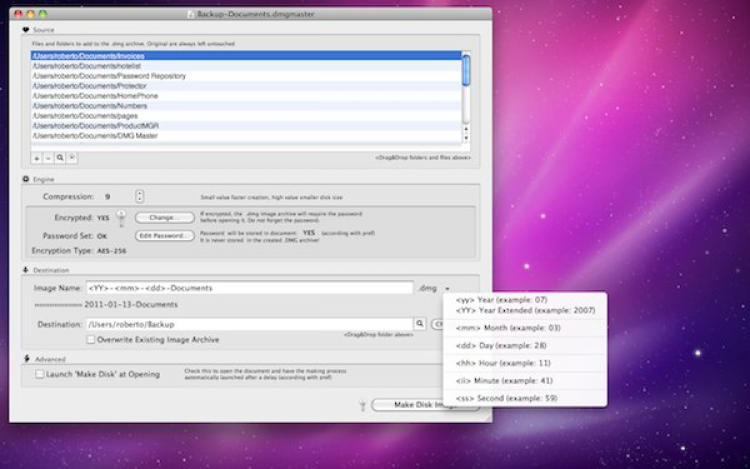Screen dimensions: 750x469
Task: Click inside the Image Name text field
Action: 248,288
